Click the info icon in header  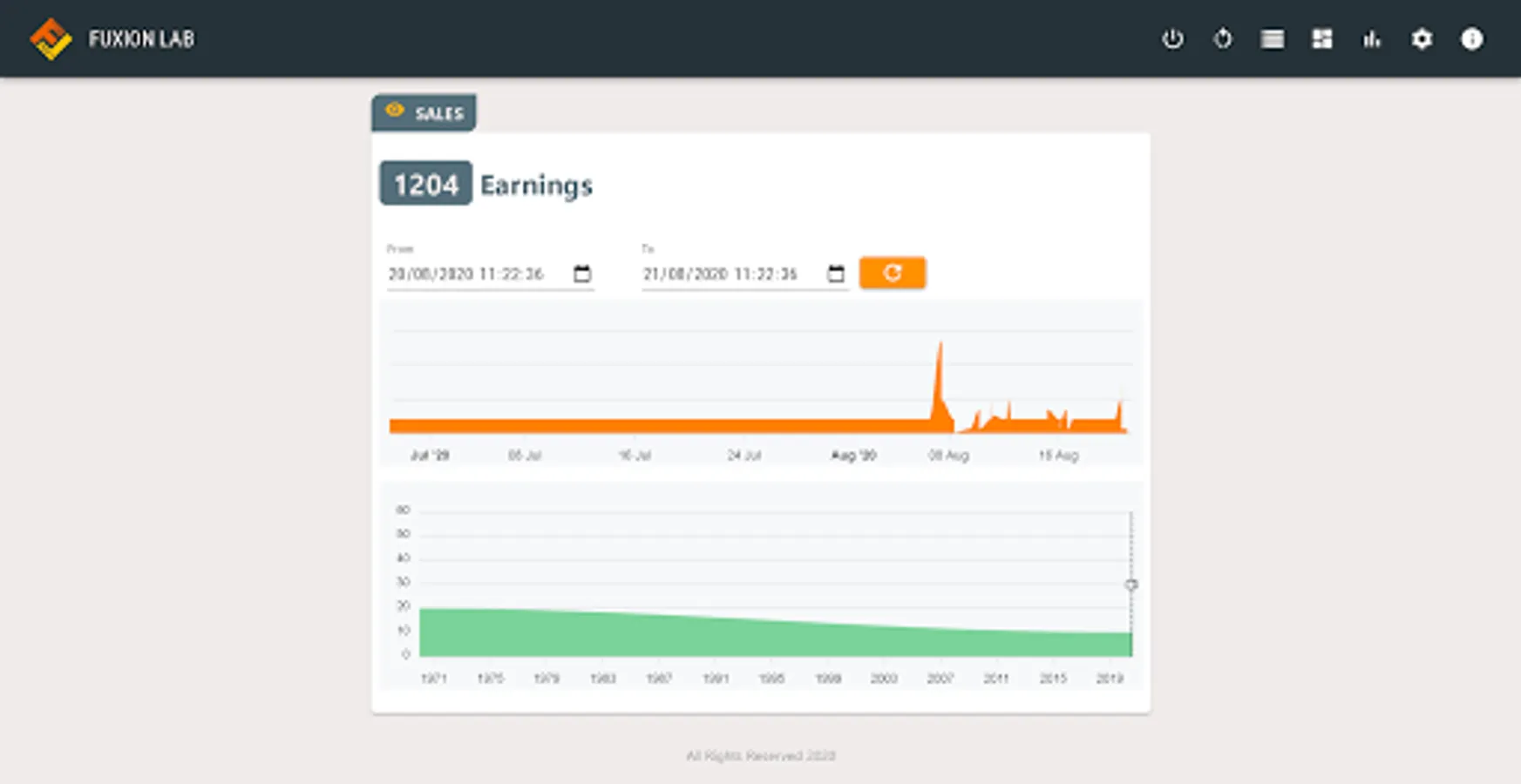(1472, 39)
